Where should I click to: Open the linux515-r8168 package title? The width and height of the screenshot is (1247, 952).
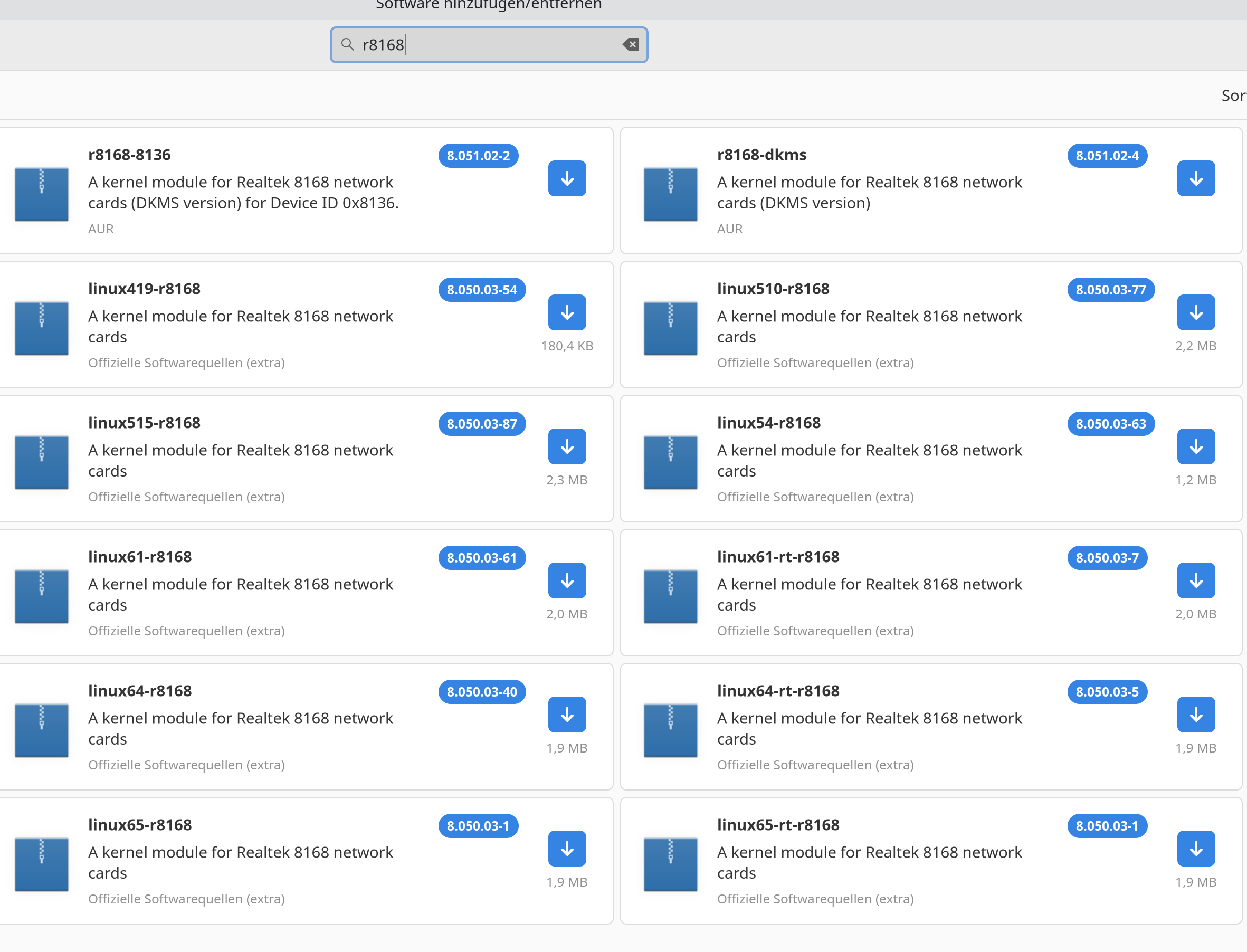pos(144,423)
